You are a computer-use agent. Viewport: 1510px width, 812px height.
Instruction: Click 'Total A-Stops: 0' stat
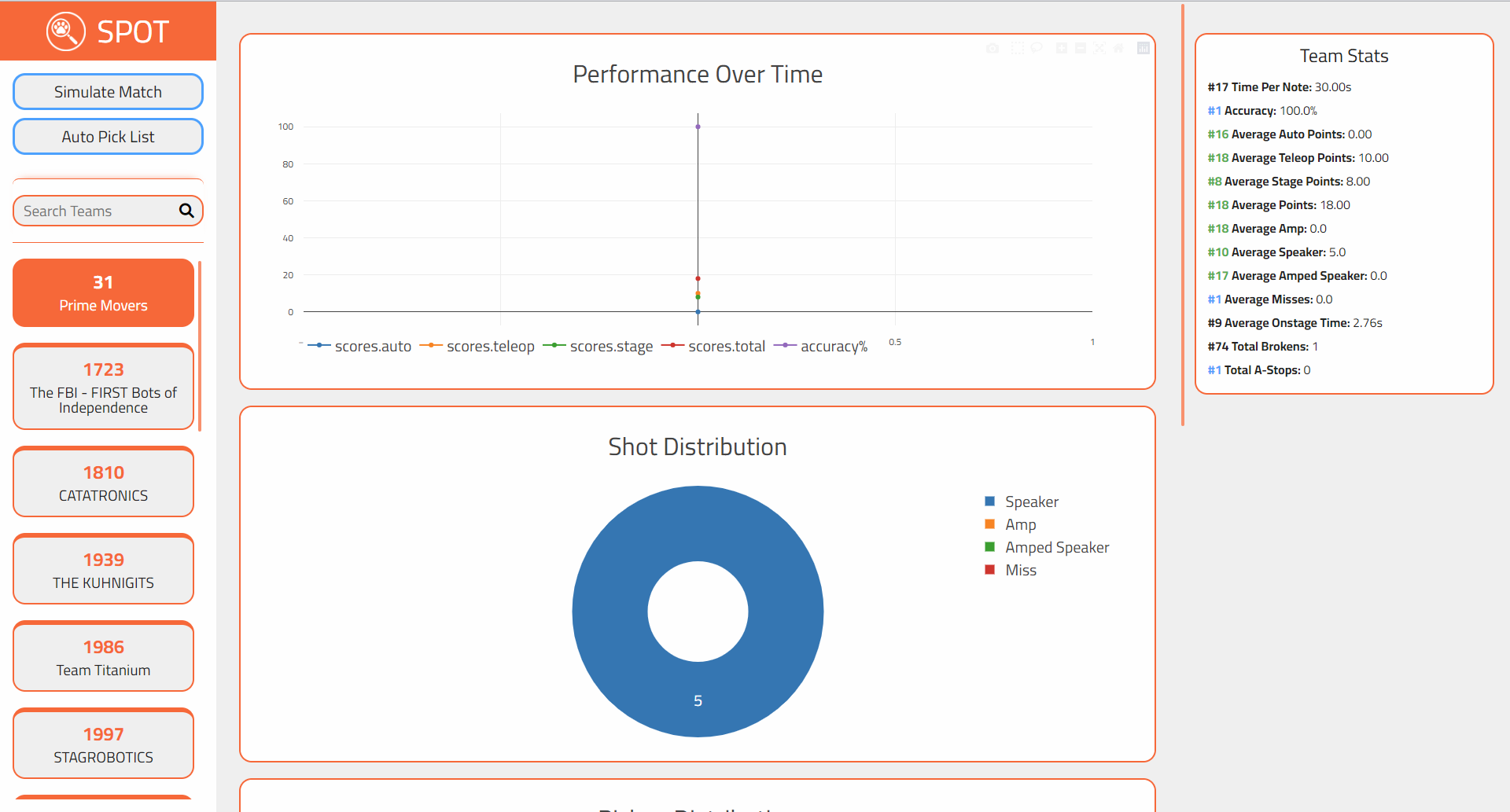point(1259,370)
